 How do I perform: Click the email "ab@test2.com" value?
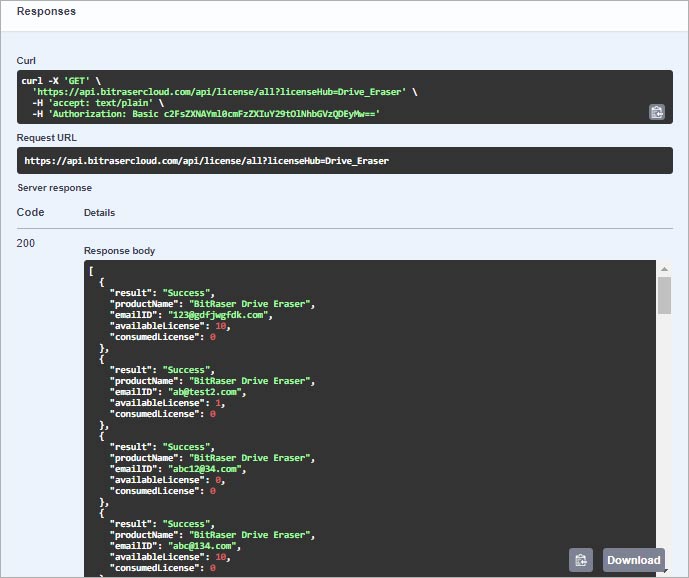tap(205, 392)
